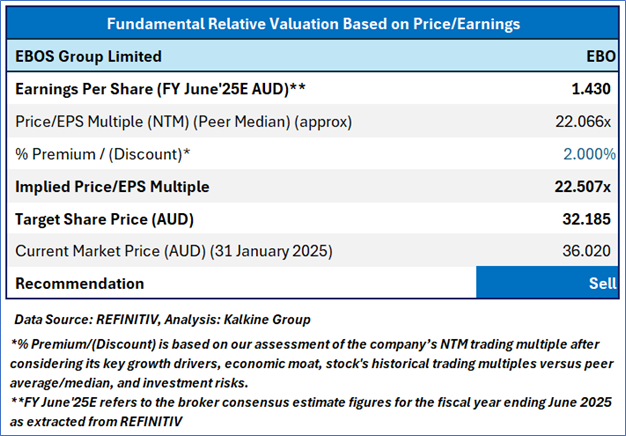Select the EBOS Group Limited company name
This screenshot has width=626, height=436.
[x=88, y=56]
